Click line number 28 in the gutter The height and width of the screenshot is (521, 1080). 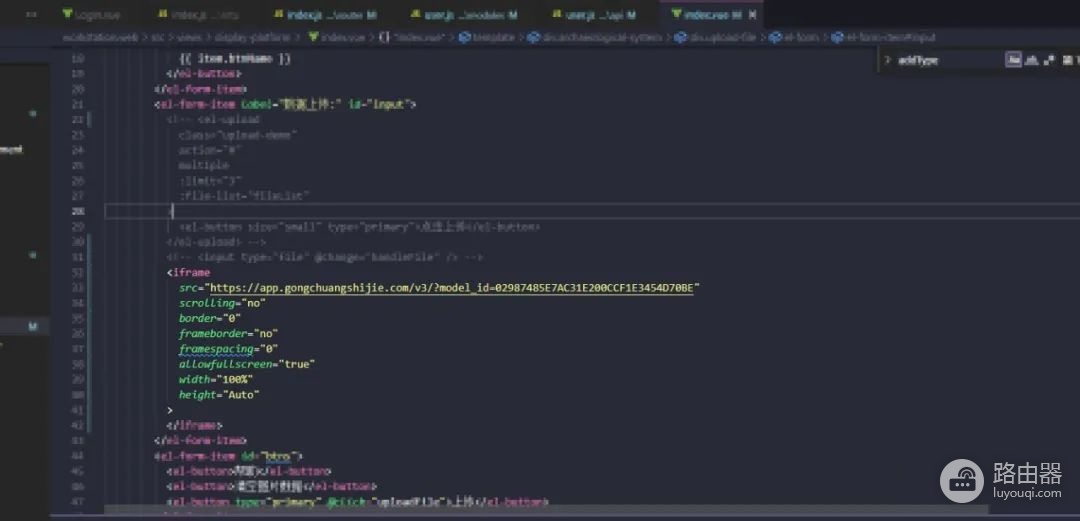pyautogui.click(x=78, y=212)
